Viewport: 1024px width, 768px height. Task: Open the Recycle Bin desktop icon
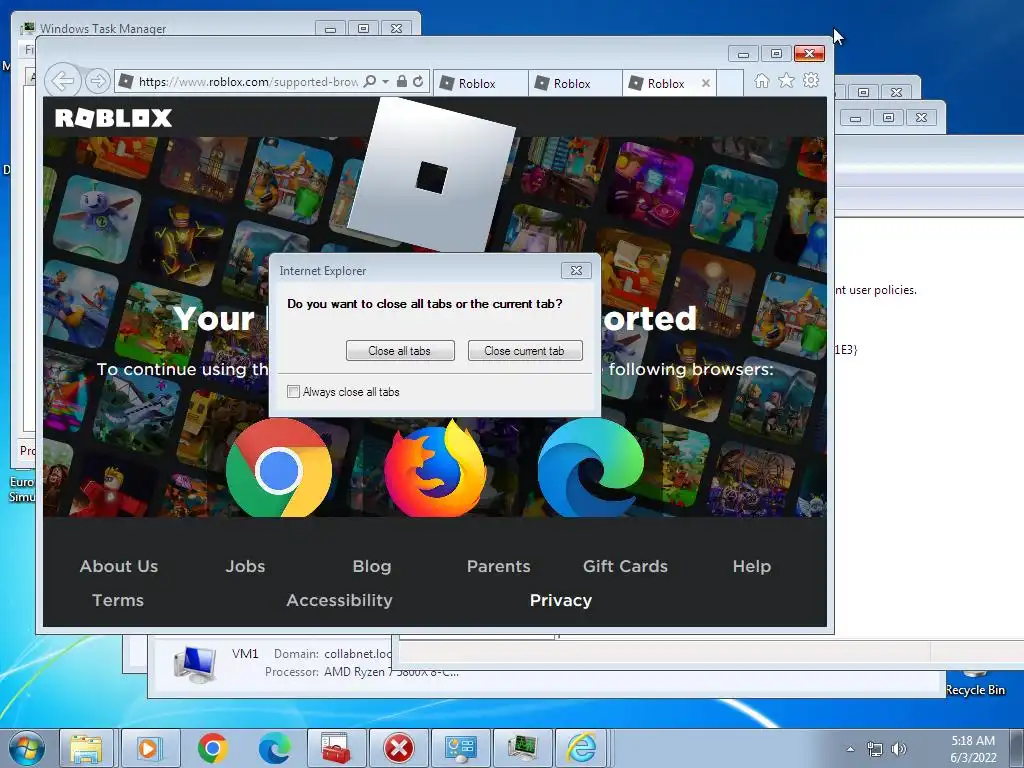pyautogui.click(x=975, y=684)
